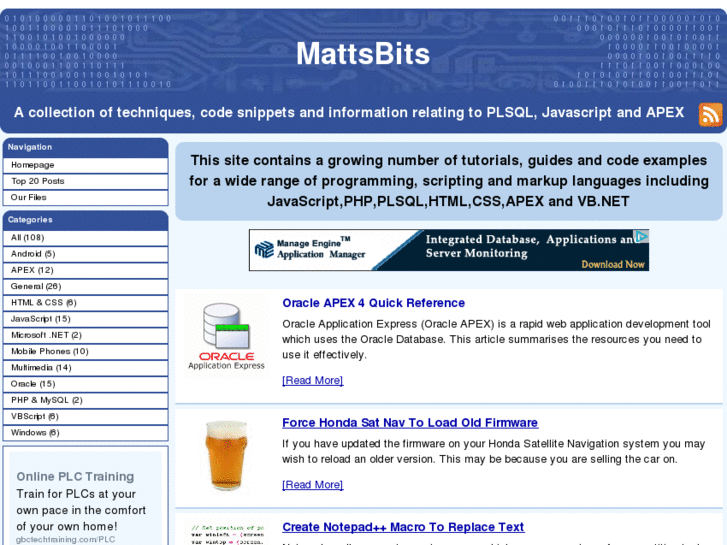Click Online PLC Training ad heading
This screenshot has height=545, width=727.
click(x=75, y=477)
